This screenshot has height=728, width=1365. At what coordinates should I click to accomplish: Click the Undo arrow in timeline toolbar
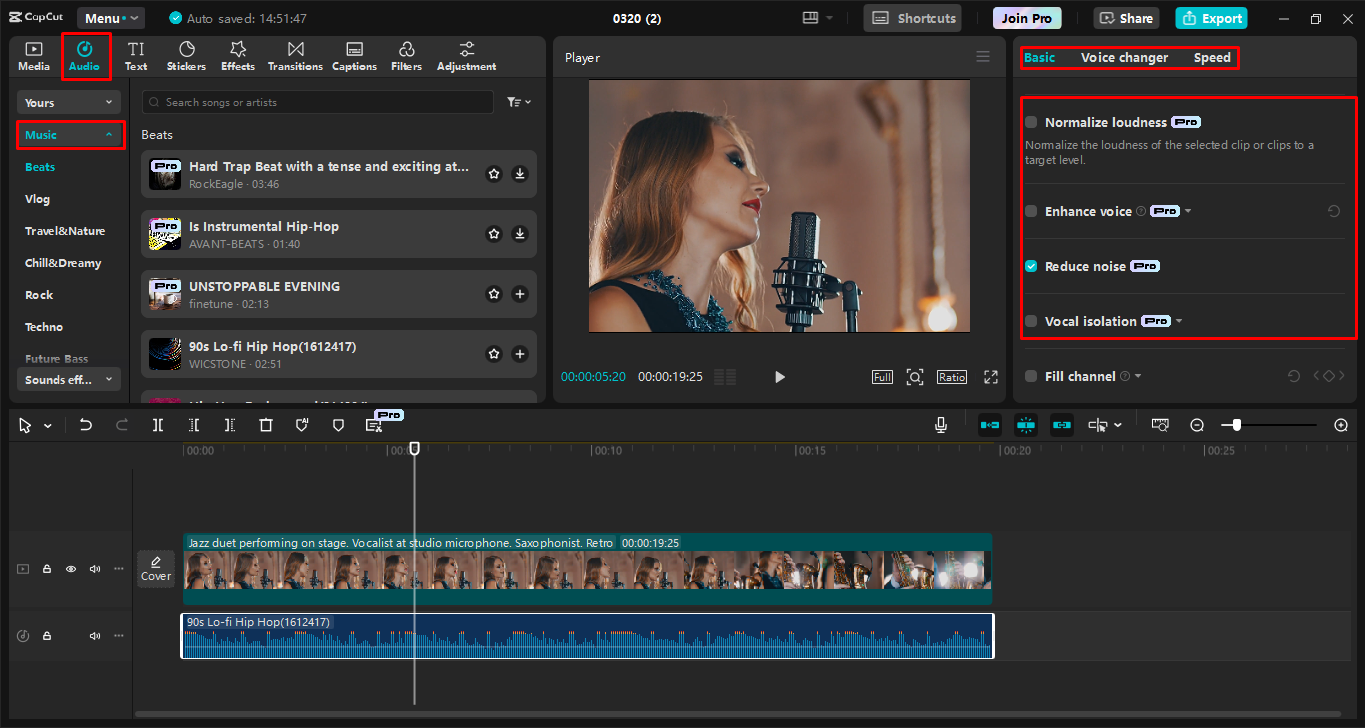pyautogui.click(x=86, y=425)
